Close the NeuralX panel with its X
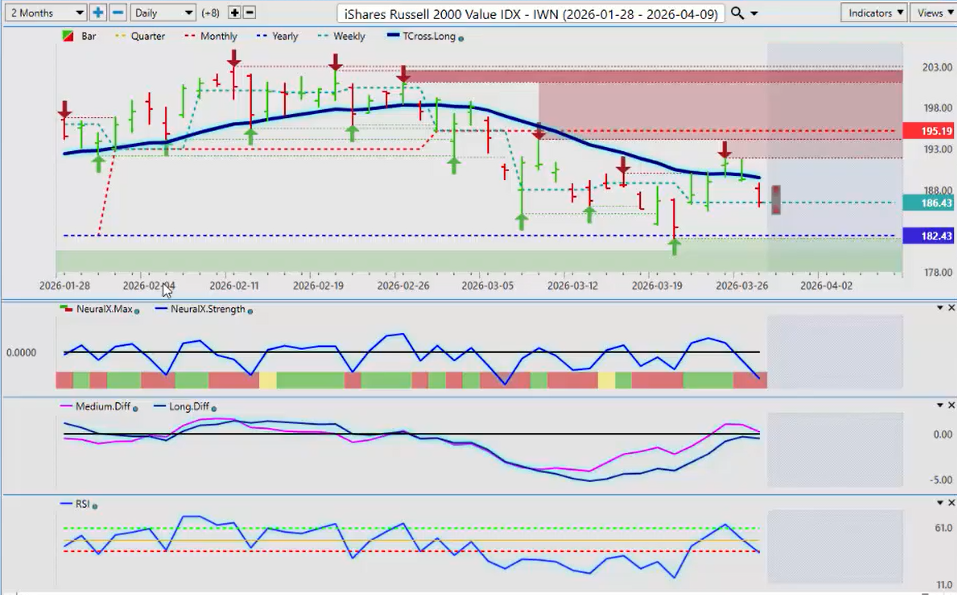The height and width of the screenshot is (595, 957). [950, 308]
